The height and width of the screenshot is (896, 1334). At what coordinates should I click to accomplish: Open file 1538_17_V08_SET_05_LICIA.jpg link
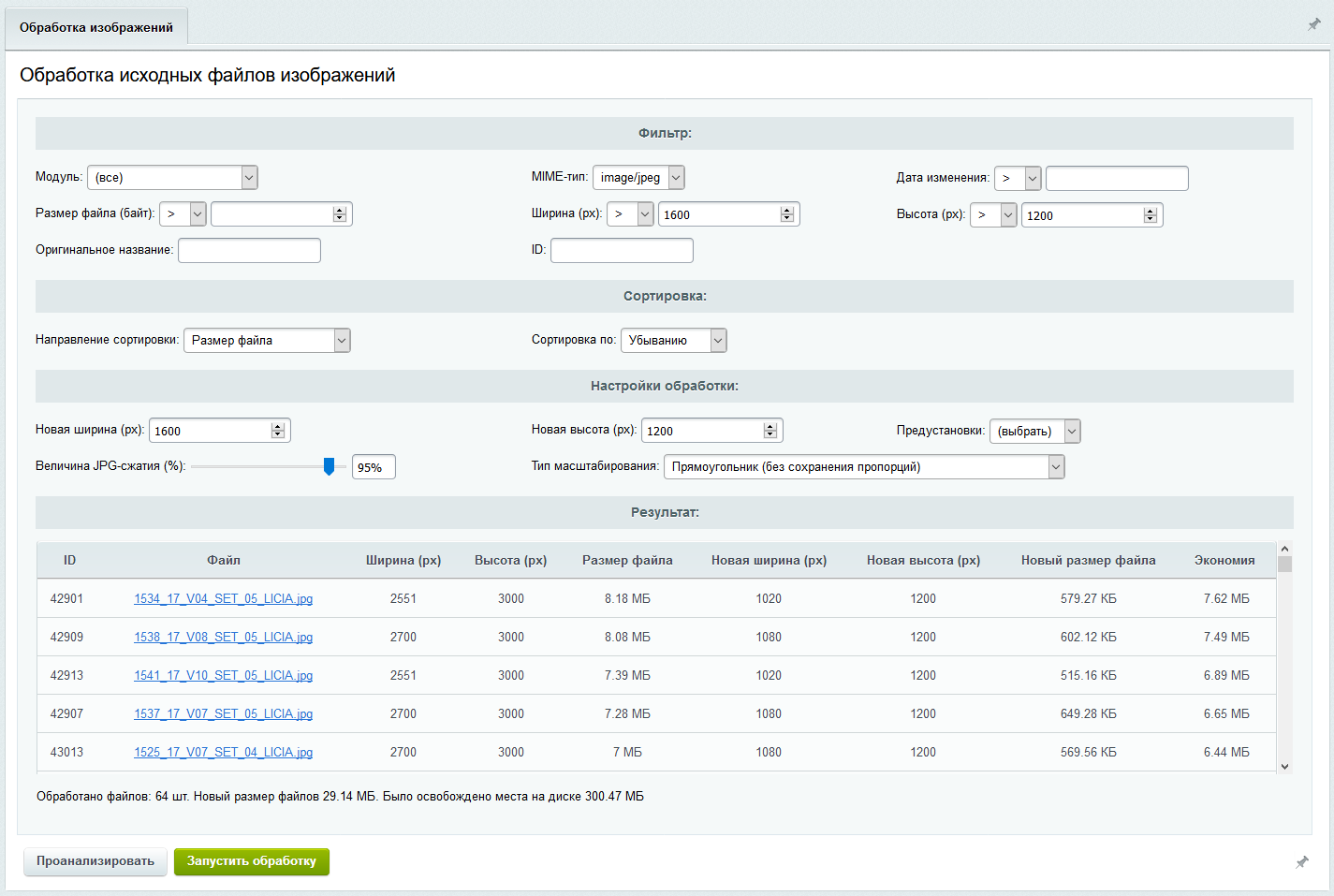point(223,637)
